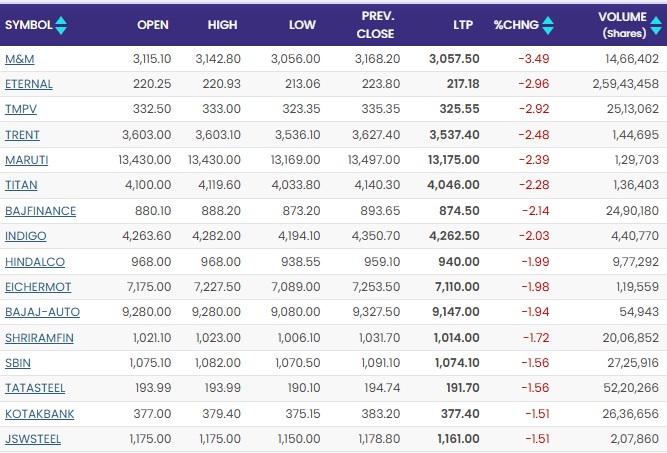Select the TATASTEEL stock link
The image size is (667, 453).
36,388
